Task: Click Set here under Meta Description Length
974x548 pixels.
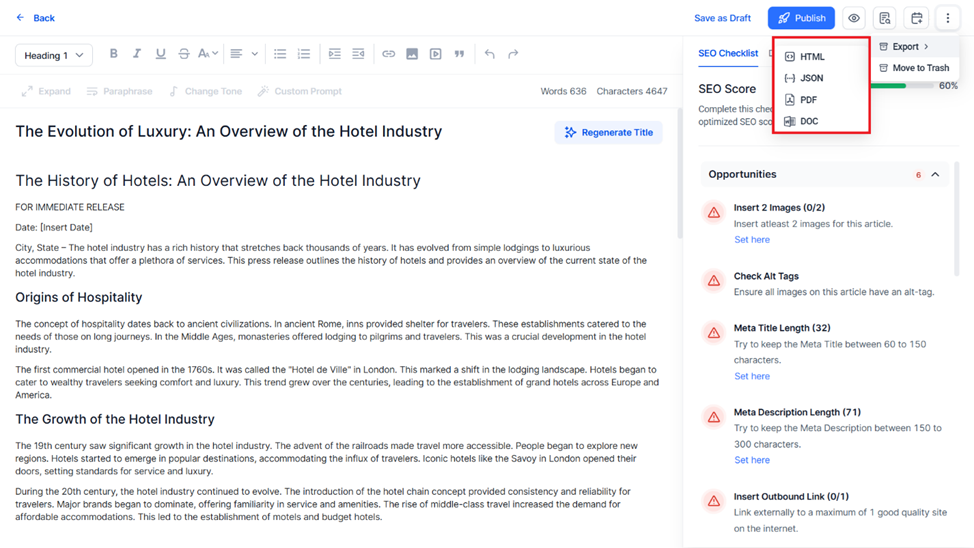Action: [752, 460]
